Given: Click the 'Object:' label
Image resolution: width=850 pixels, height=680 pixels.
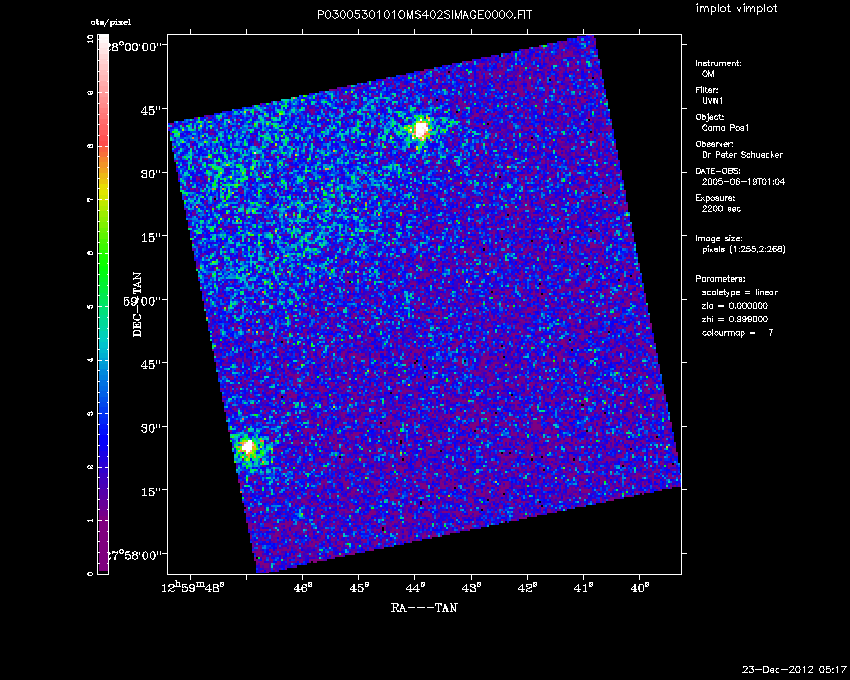Looking at the screenshot, I should [710, 117].
